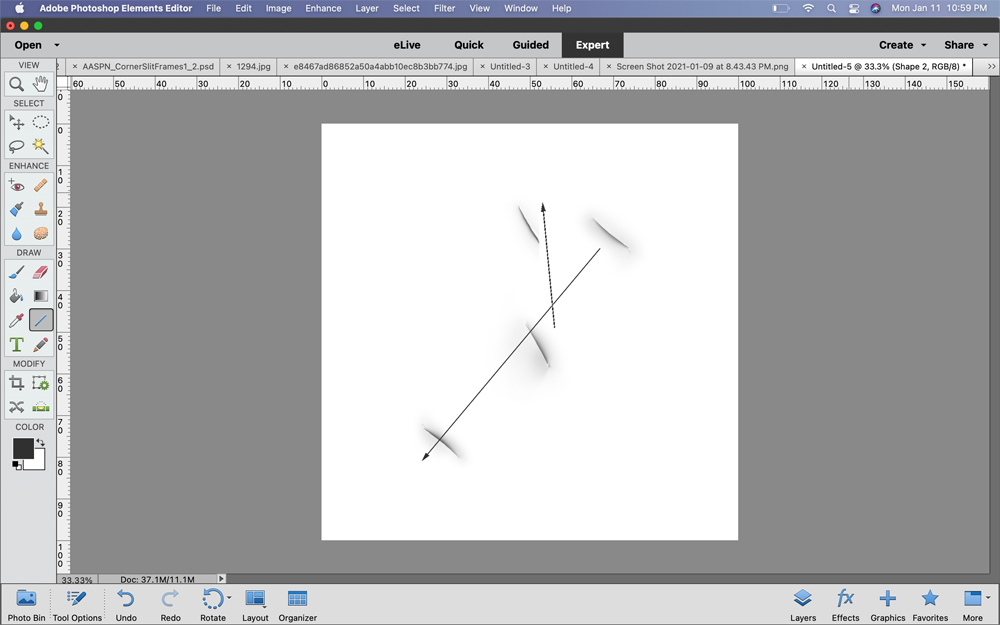Select the Smart Brush tool
Viewport: 1000px width, 625px height.
click(17, 209)
